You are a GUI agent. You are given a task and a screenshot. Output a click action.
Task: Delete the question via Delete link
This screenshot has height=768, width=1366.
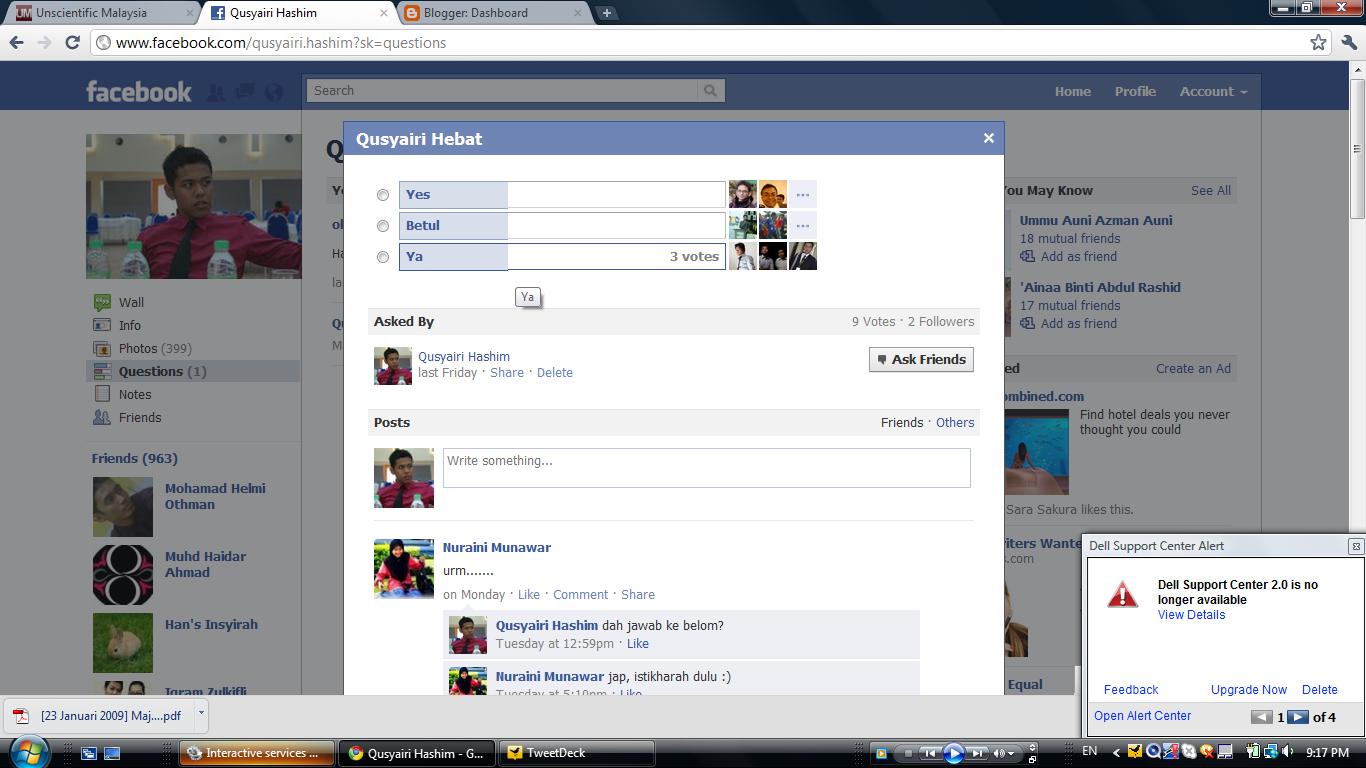coord(555,372)
